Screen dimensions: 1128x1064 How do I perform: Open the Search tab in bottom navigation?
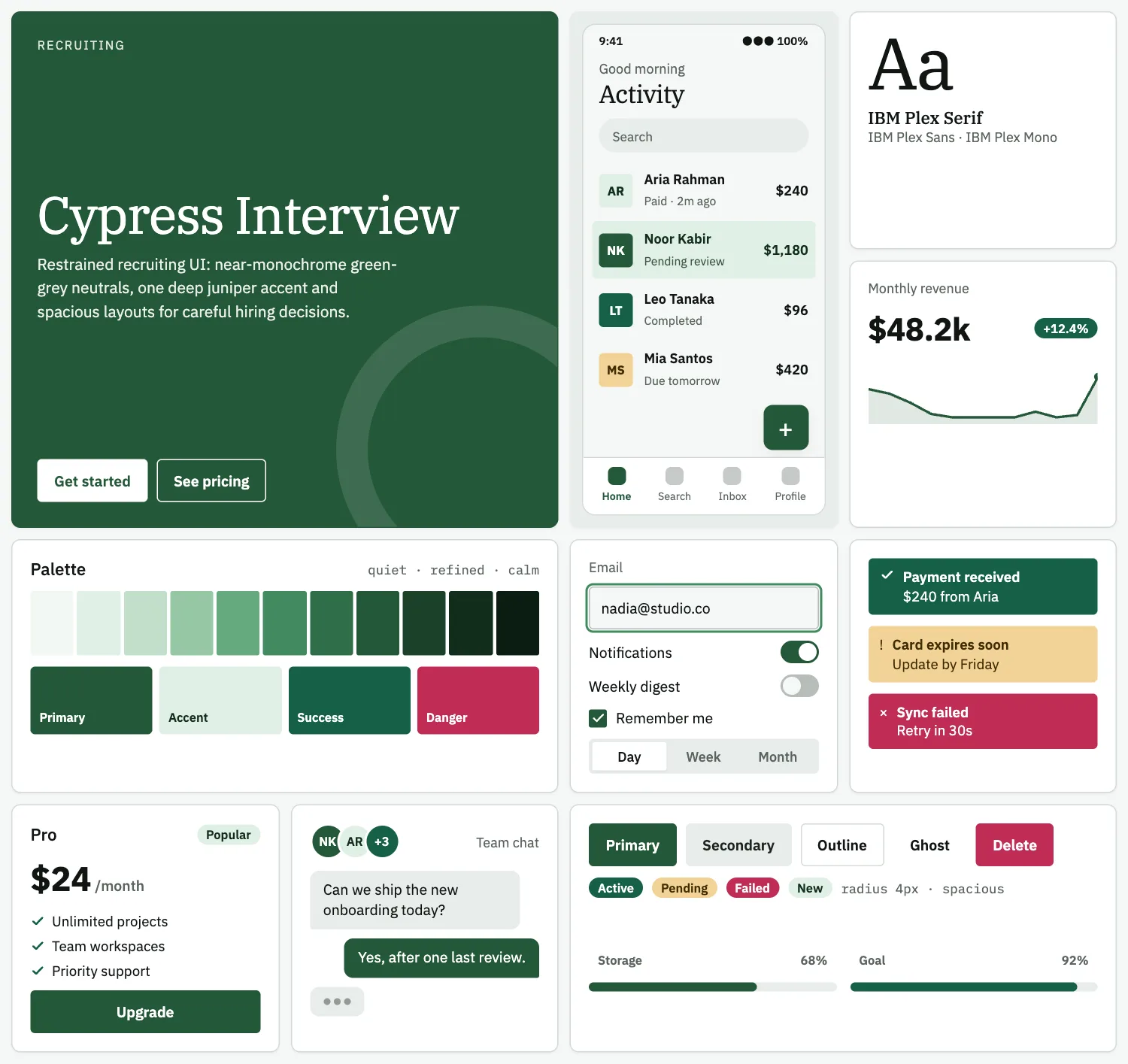[x=675, y=484]
